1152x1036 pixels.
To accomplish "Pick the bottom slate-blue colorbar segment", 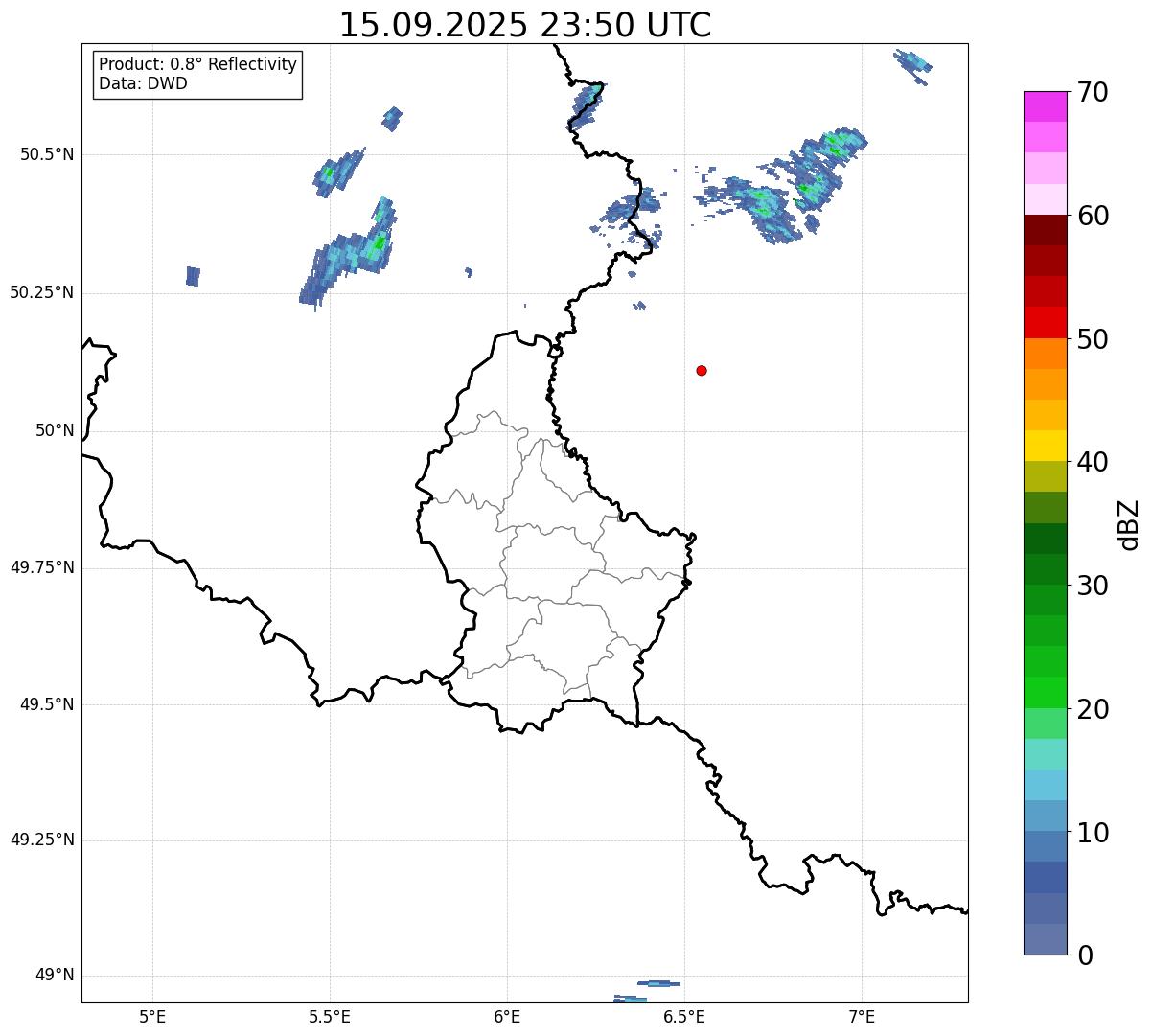I will (1045, 939).
